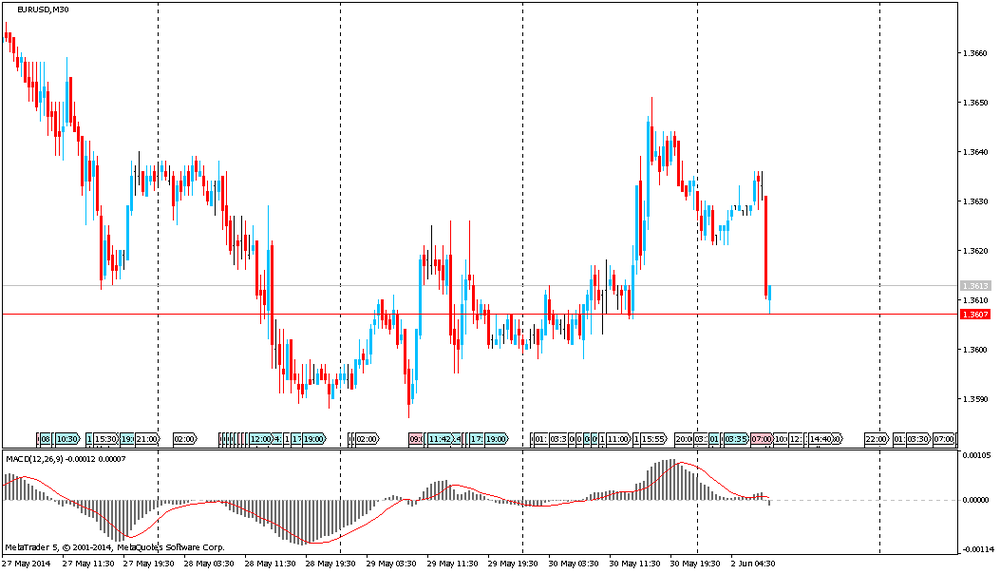This screenshot has width=1000, height=574.
Task: Open the 11:00 event marker
Action: (618, 439)
